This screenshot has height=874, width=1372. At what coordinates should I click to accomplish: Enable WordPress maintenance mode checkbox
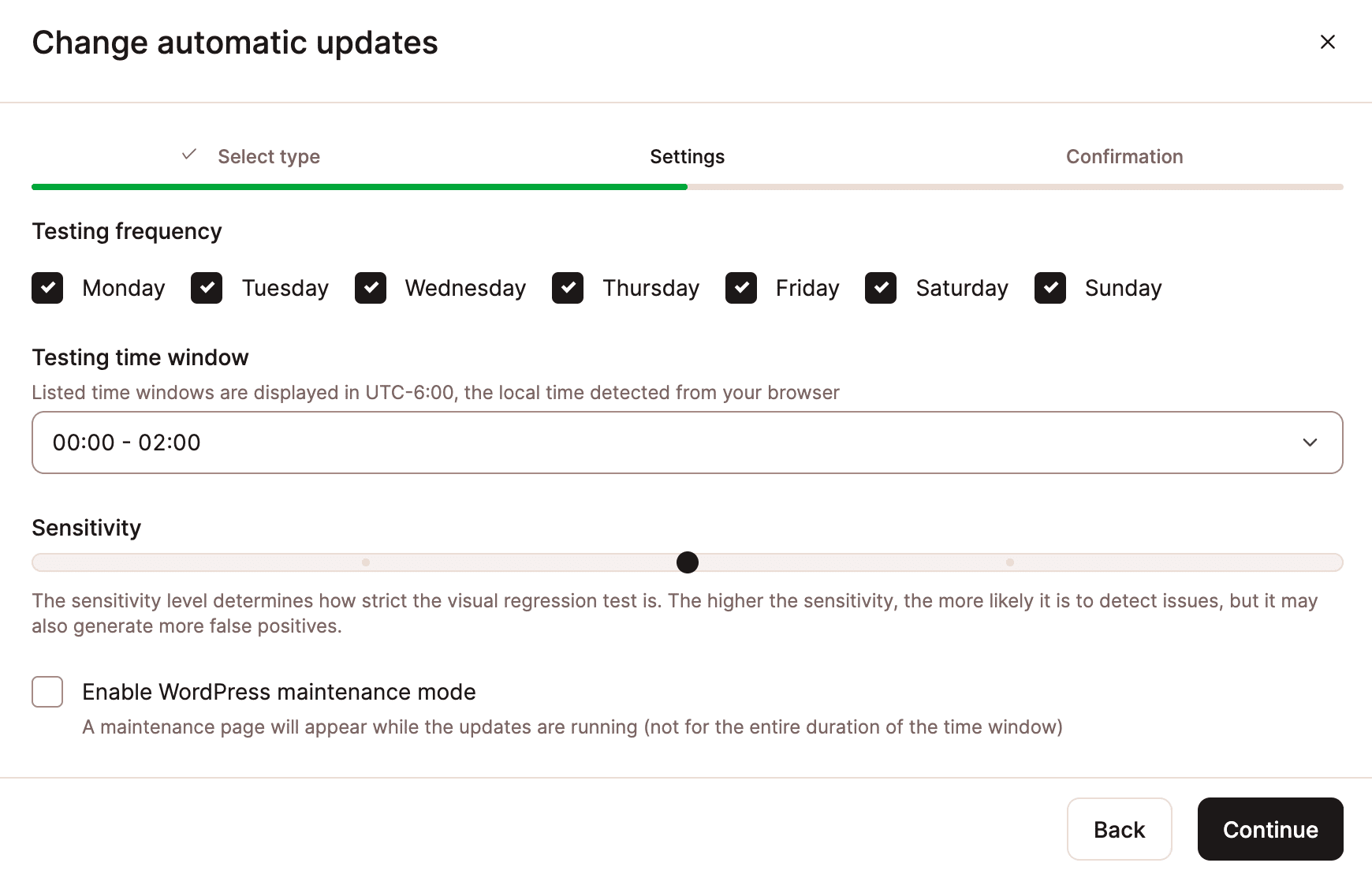point(47,692)
